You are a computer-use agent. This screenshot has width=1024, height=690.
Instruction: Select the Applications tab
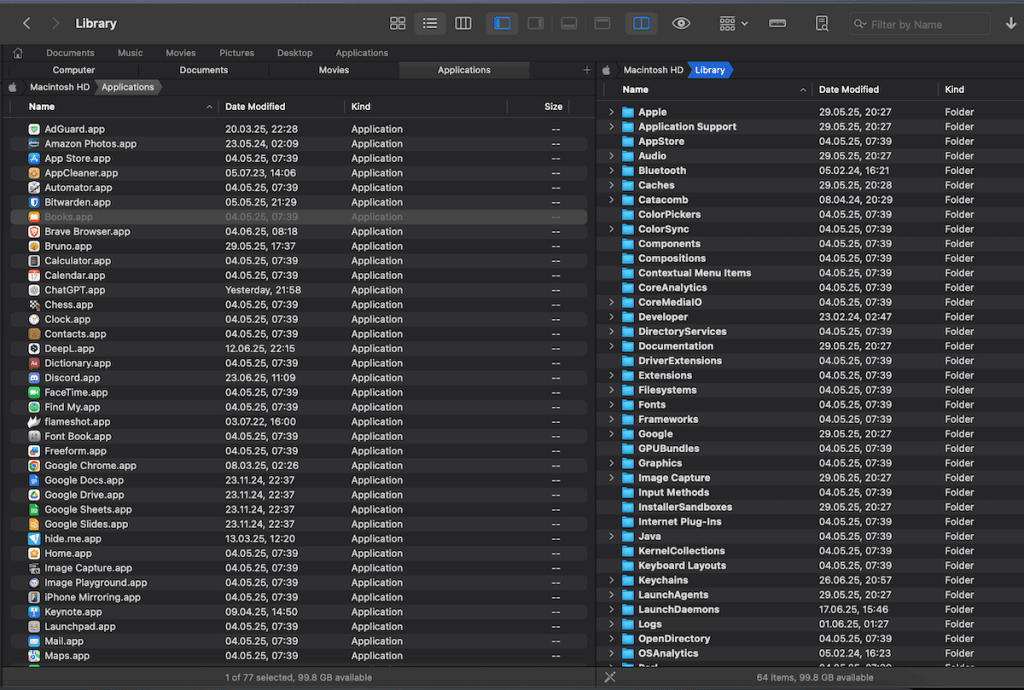click(x=464, y=70)
